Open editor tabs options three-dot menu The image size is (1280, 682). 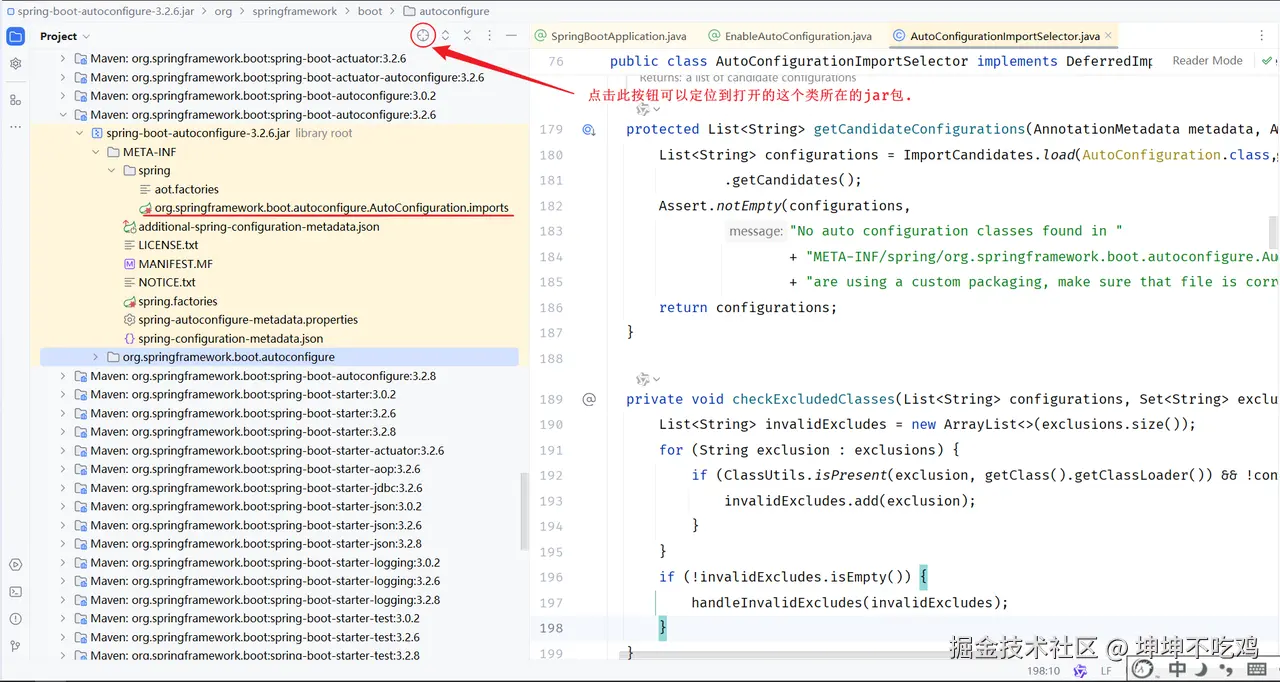1262,35
